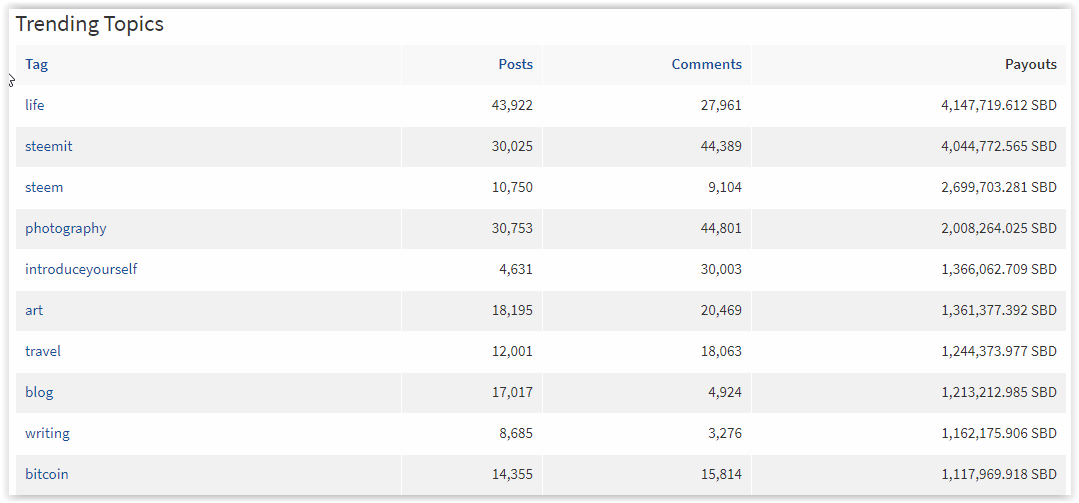Open the photography tag link

(65, 228)
